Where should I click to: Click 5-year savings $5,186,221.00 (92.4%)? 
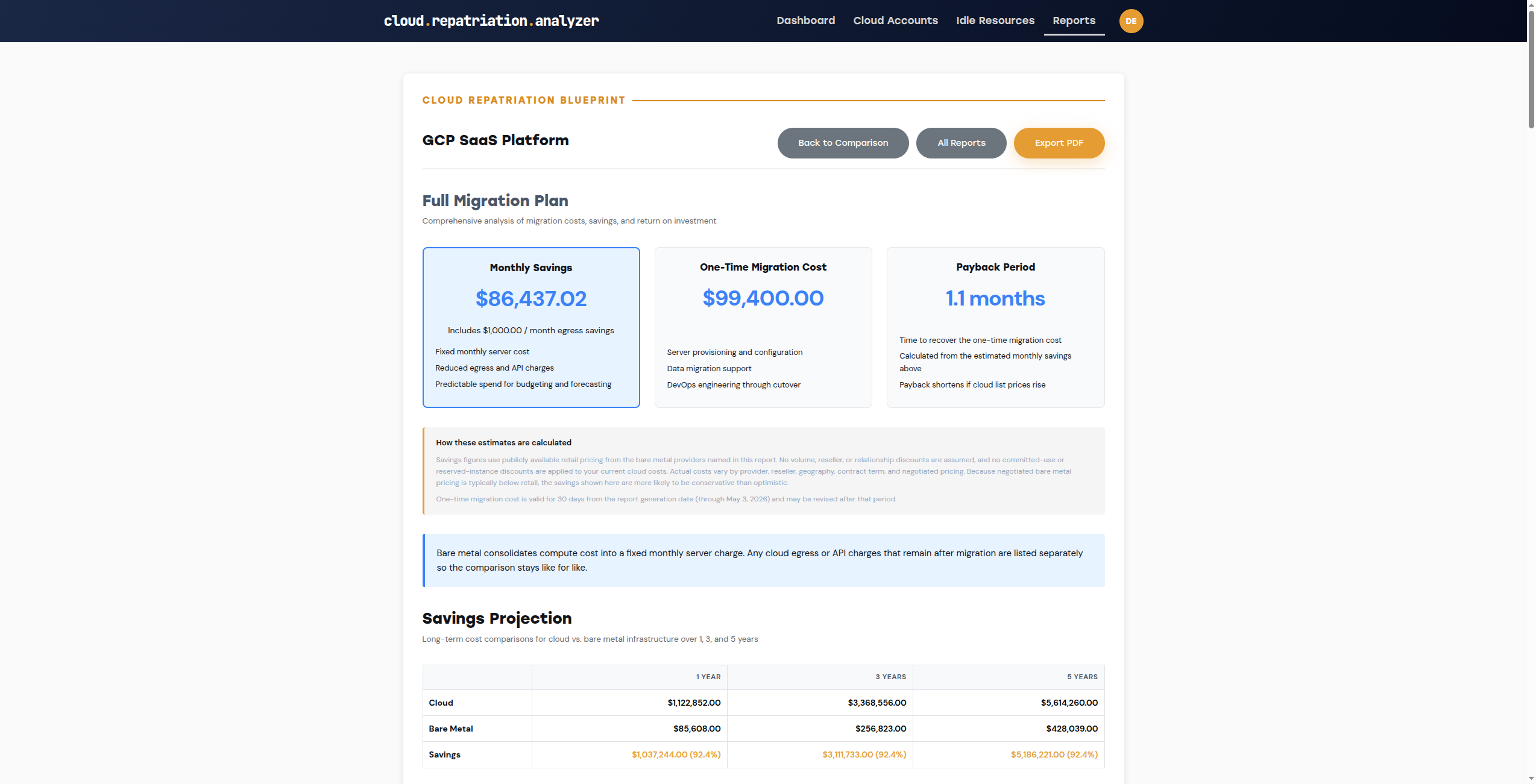tap(1054, 754)
